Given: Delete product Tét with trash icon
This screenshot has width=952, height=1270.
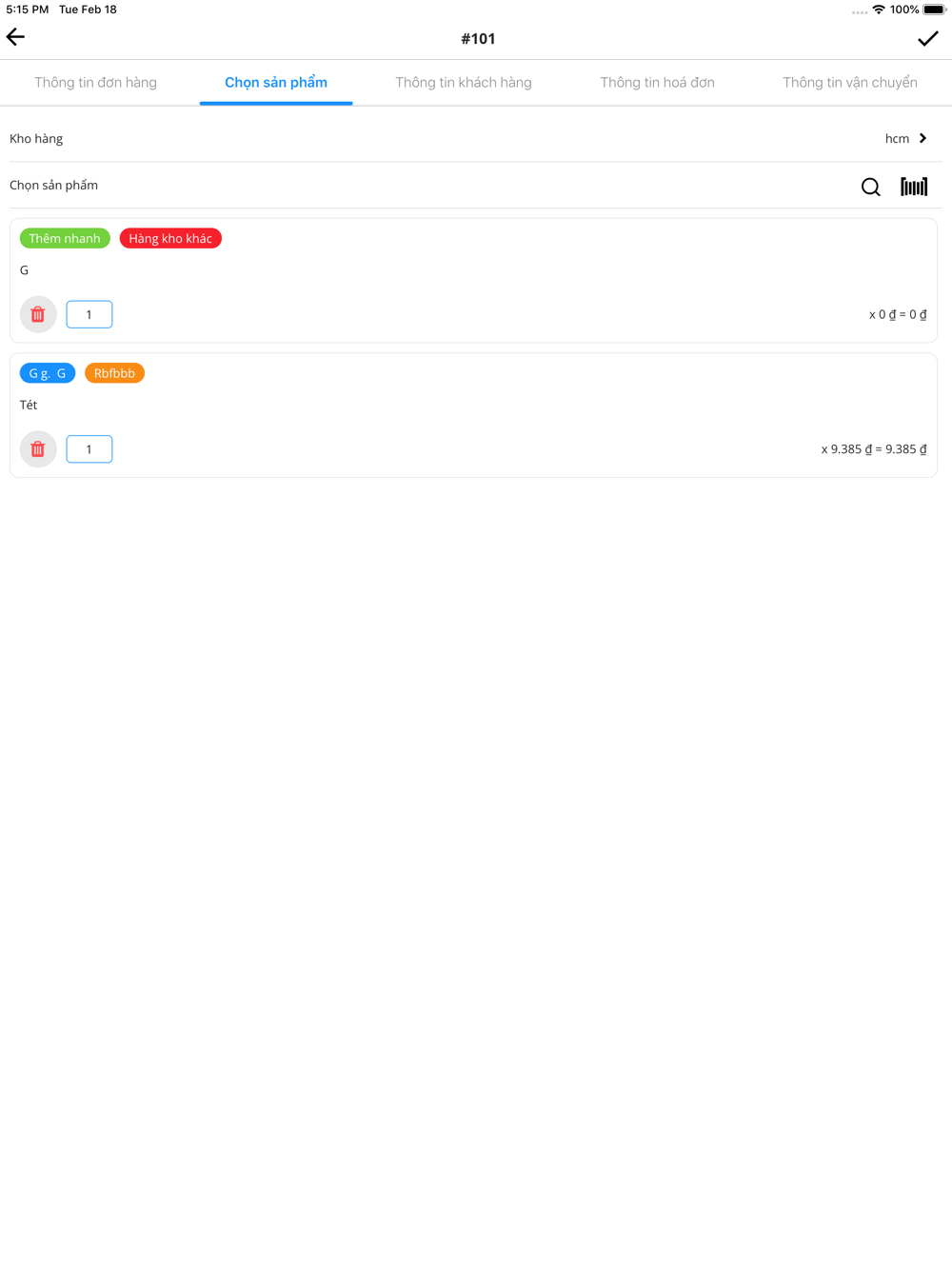Looking at the screenshot, I should (x=38, y=449).
